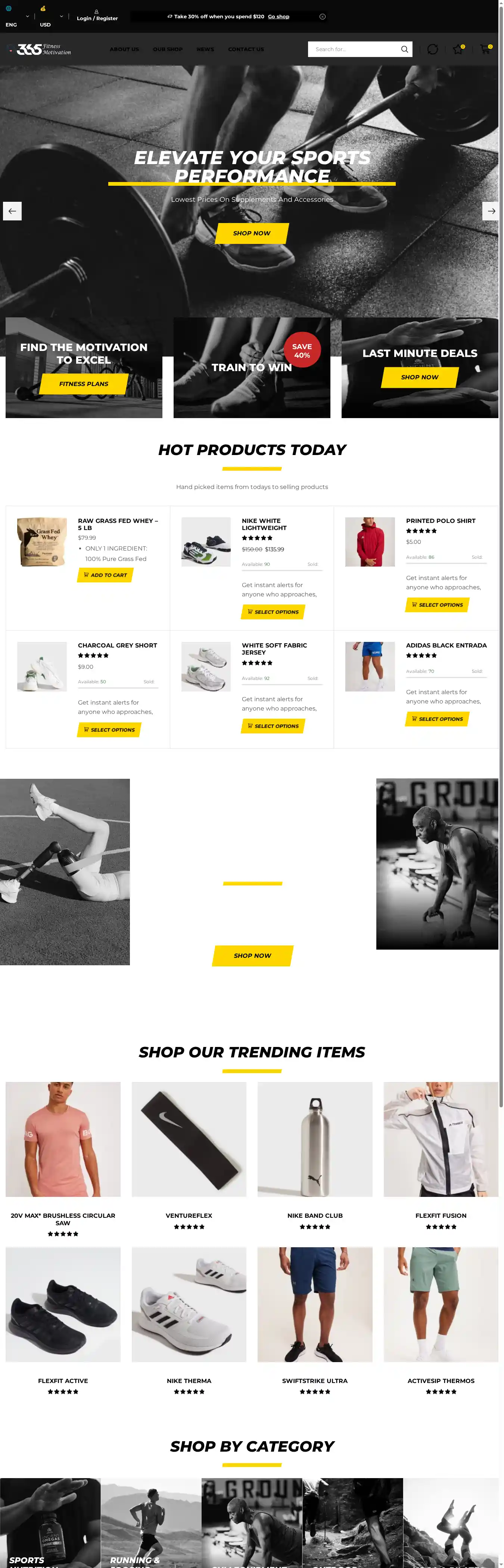Open the OUR SHOP menu
Image resolution: width=504 pixels, height=1568 pixels.
pos(168,49)
